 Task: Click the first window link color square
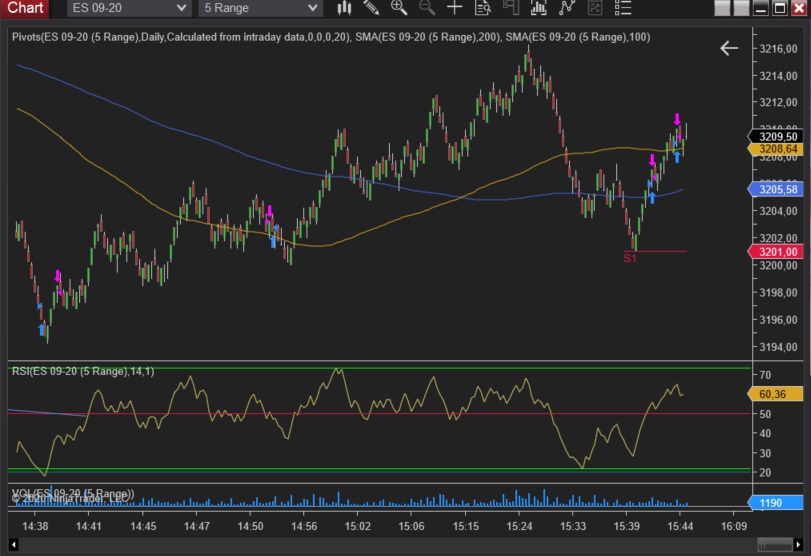tap(722, 8)
